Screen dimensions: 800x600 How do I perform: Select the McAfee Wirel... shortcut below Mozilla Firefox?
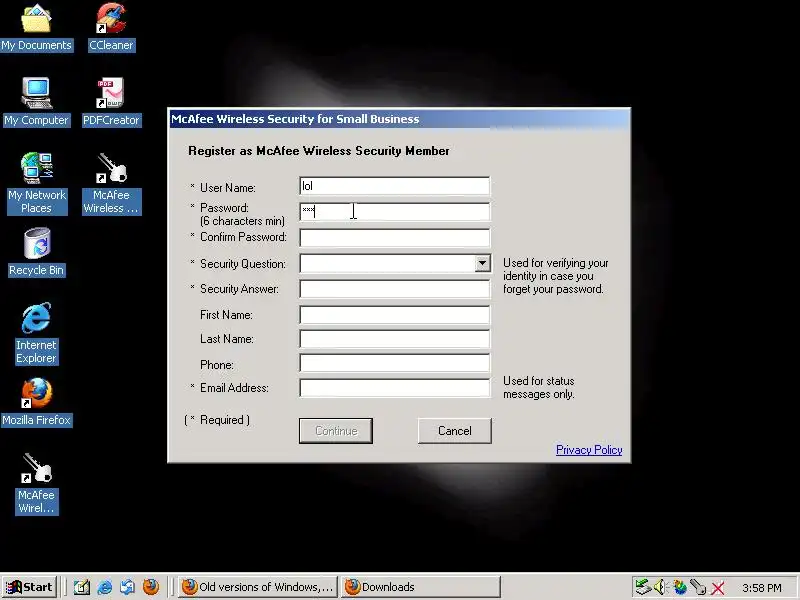tap(36, 484)
